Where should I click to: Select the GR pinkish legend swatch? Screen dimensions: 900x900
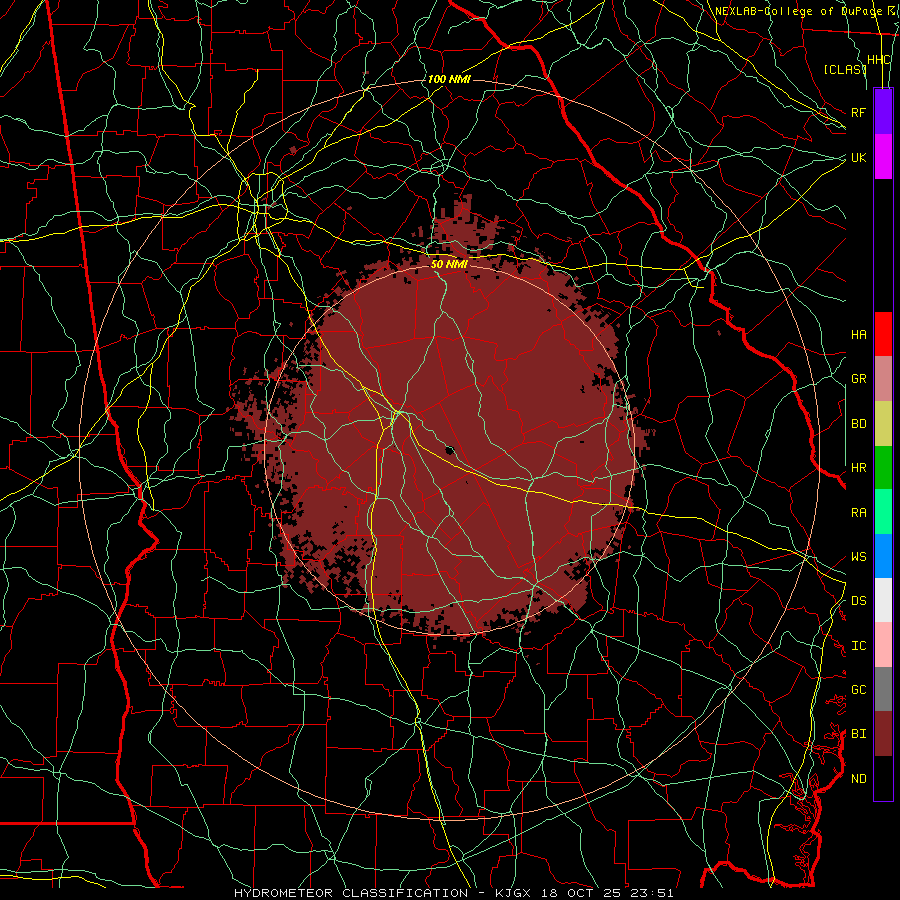[883, 379]
